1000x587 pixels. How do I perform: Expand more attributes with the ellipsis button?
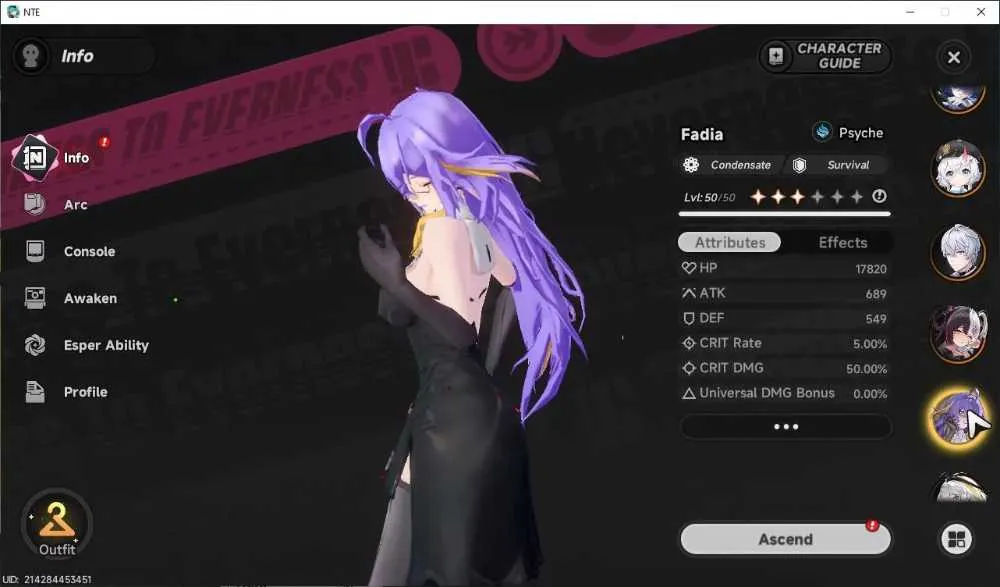[x=786, y=426]
